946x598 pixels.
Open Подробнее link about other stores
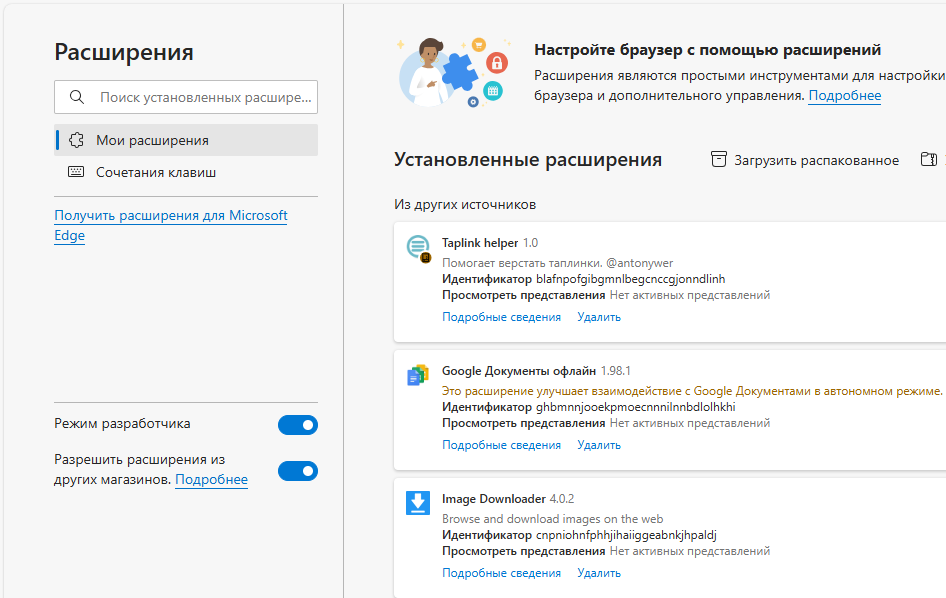[x=211, y=479]
